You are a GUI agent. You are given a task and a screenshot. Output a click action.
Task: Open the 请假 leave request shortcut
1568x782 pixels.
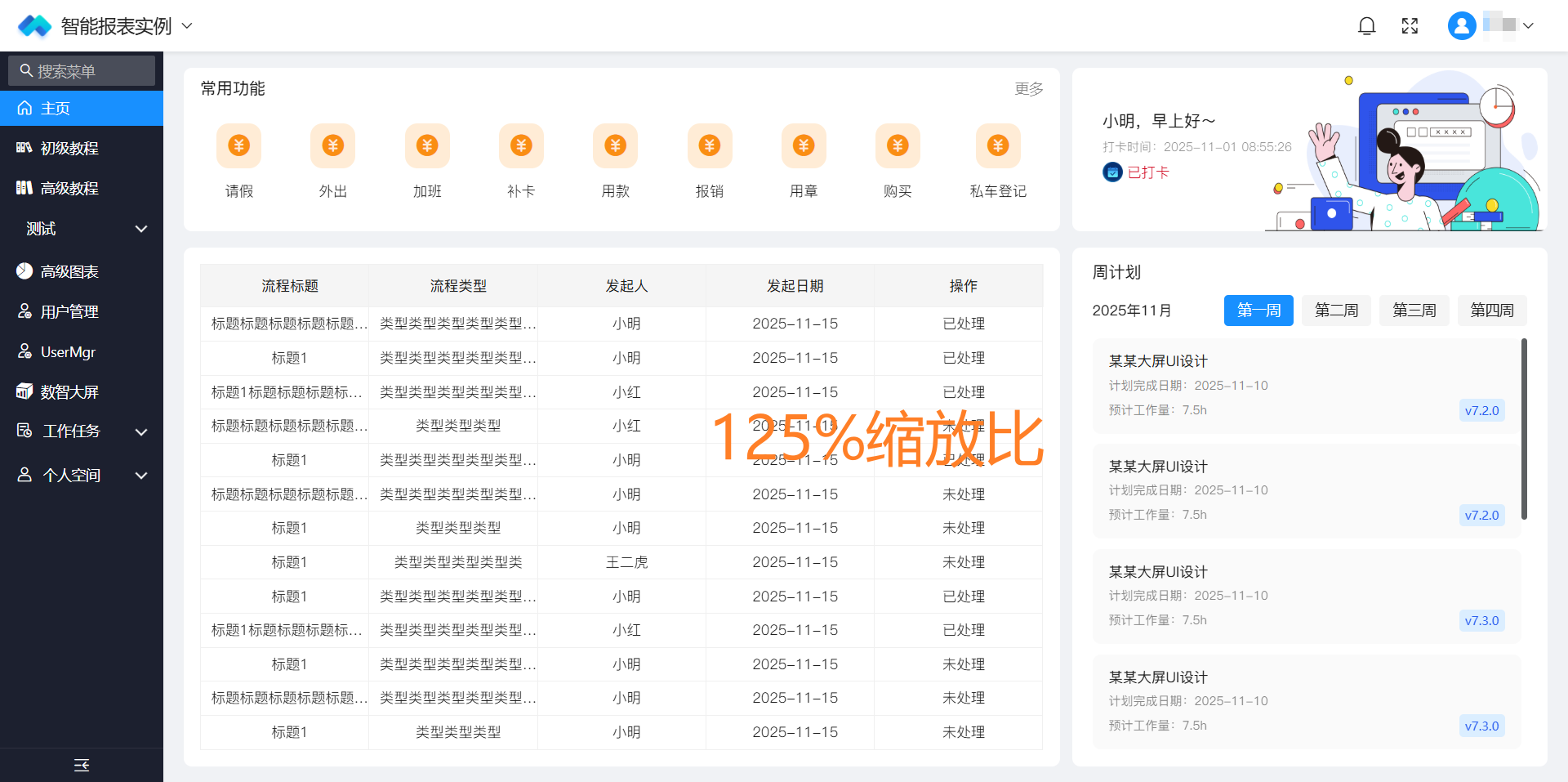click(x=238, y=146)
